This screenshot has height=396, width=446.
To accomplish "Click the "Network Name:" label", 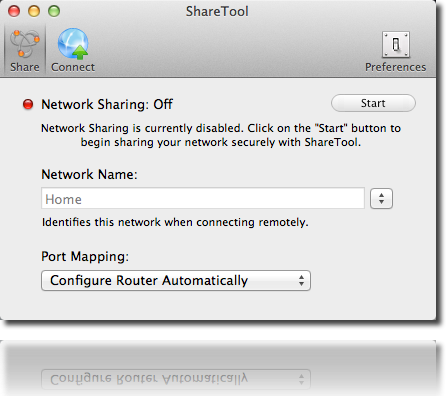I will pos(89,174).
